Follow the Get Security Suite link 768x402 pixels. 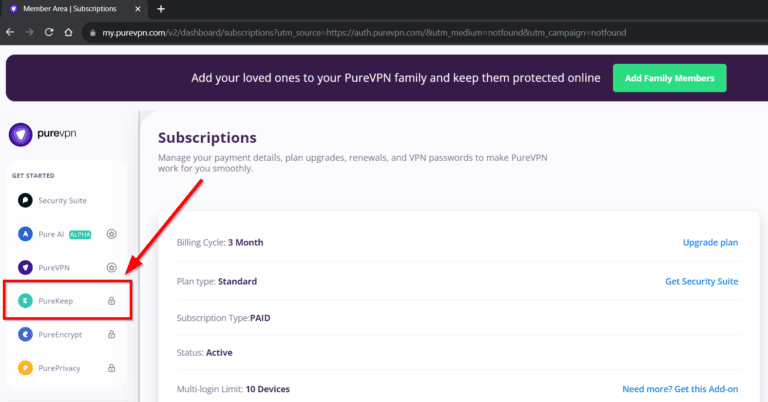click(701, 281)
